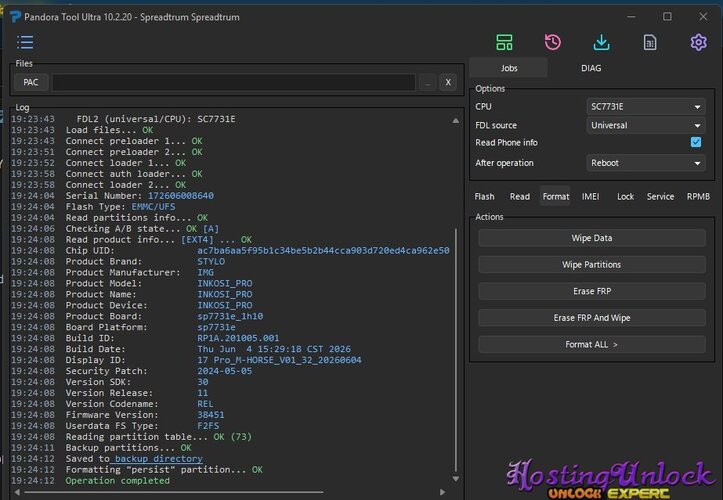Viewport: 723px width, 500px height.
Task: Open the document log file icon
Action: (x=650, y=42)
